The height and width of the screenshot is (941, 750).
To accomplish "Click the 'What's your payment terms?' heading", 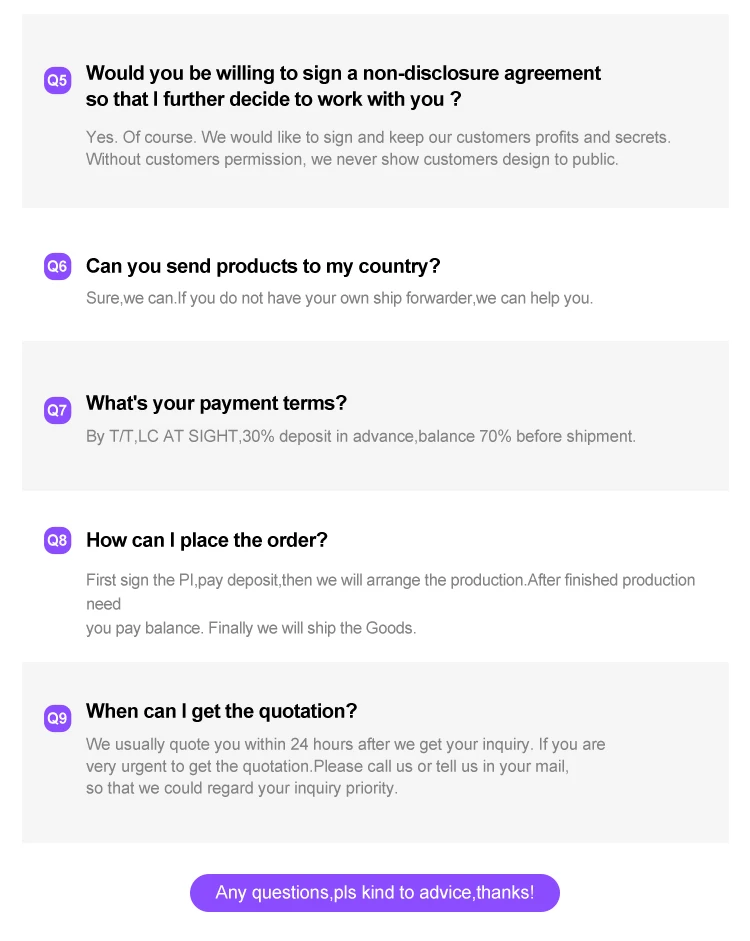I will [216, 403].
